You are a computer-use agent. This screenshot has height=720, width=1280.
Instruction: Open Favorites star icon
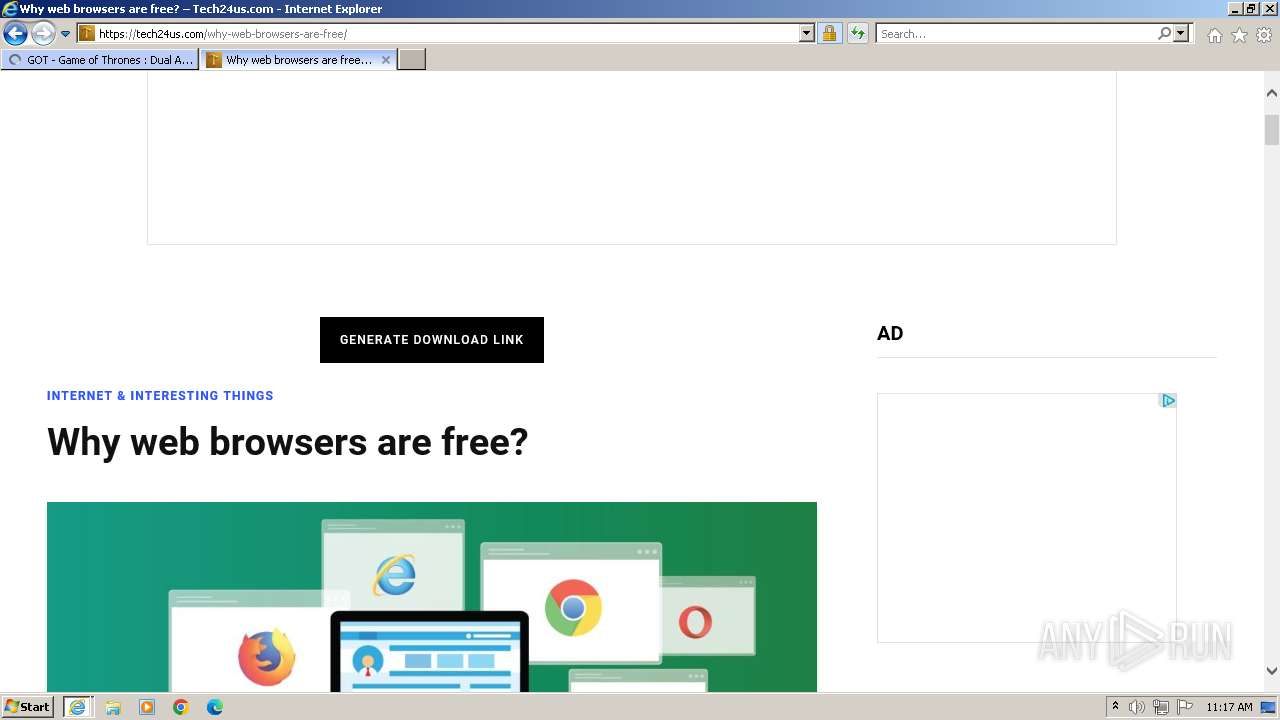[x=1239, y=35]
